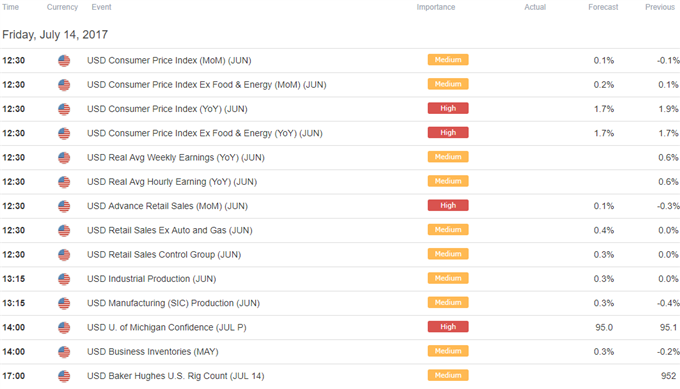The width and height of the screenshot is (680, 389).
Task: Click the Forecast column header
Action: click(x=603, y=7)
